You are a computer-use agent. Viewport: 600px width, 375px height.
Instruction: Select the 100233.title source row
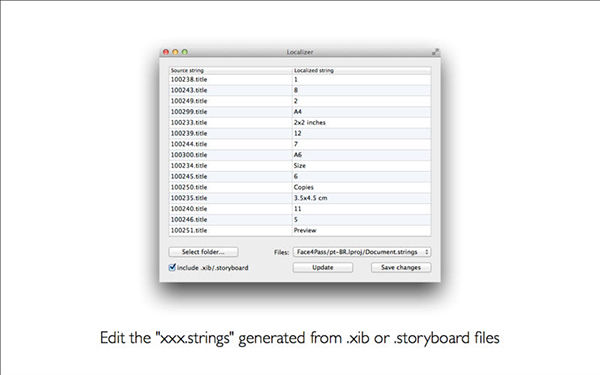pyautogui.click(x=230, y=122)
